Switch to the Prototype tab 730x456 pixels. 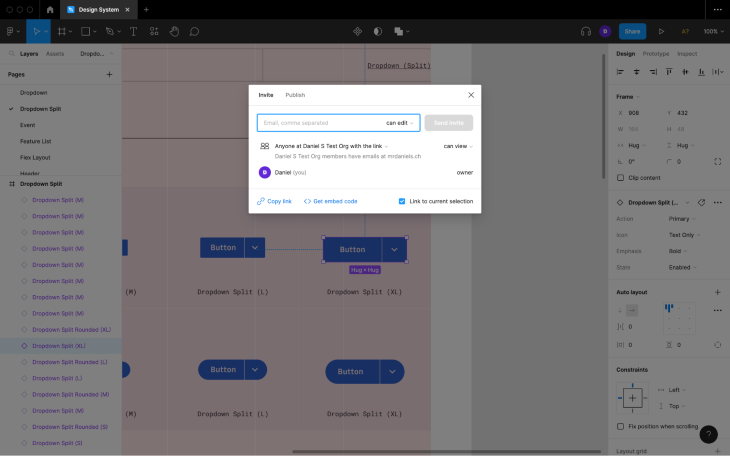[x=656, y=54]
